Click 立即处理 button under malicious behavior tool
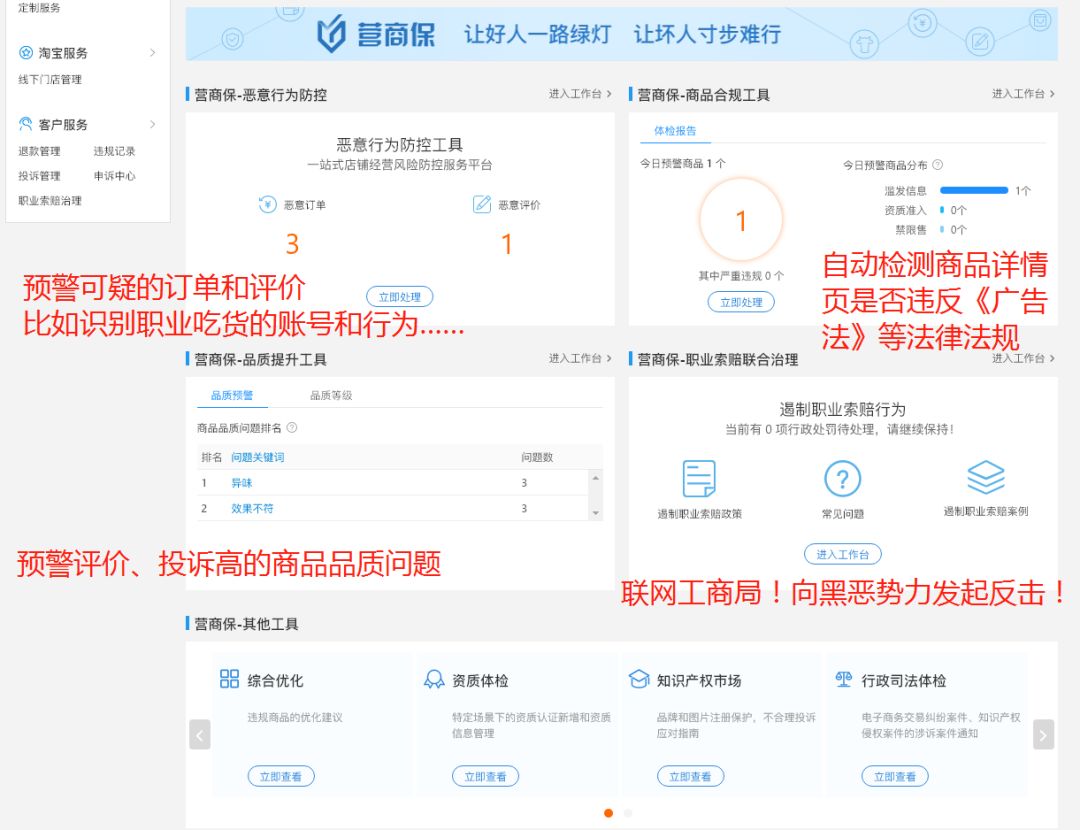1080x830 pixels. 399,297
